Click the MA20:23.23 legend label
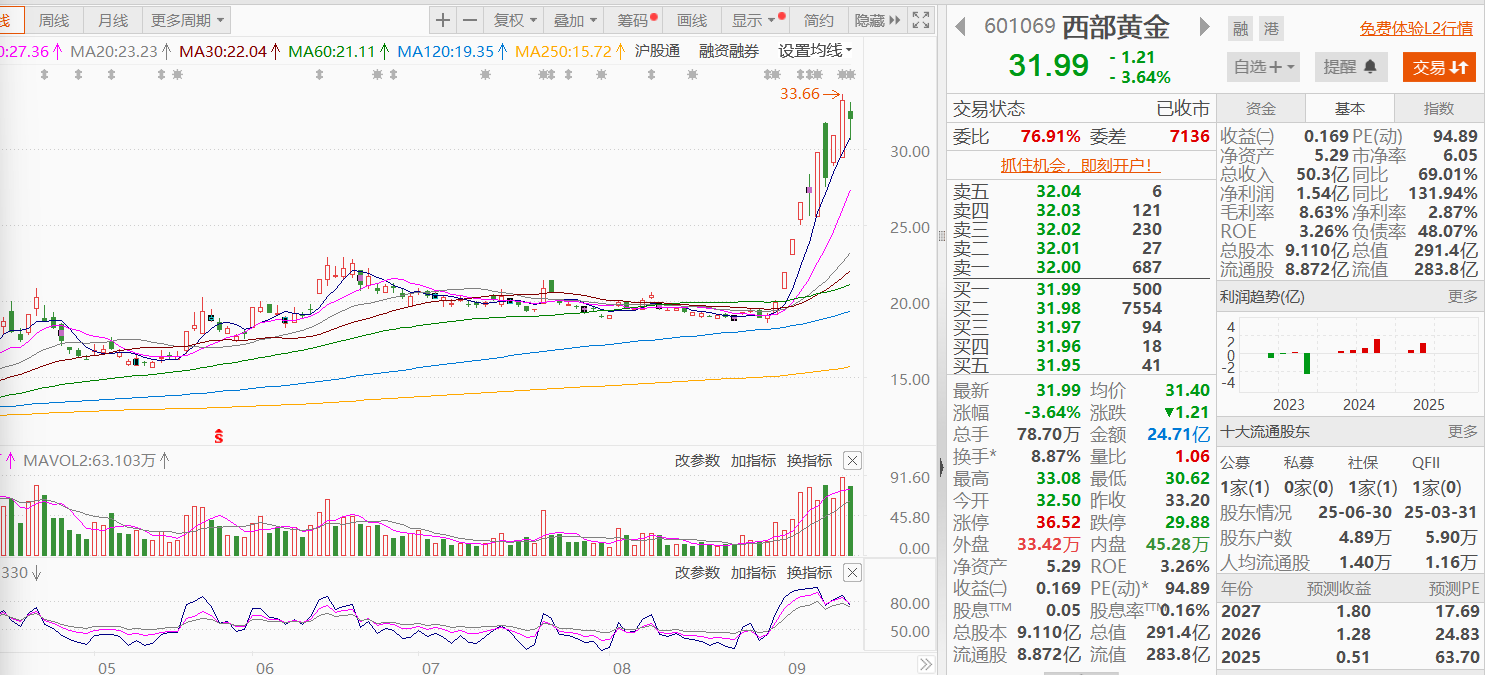This screenshot has height=675, width=1485. (x=115, y=51)
